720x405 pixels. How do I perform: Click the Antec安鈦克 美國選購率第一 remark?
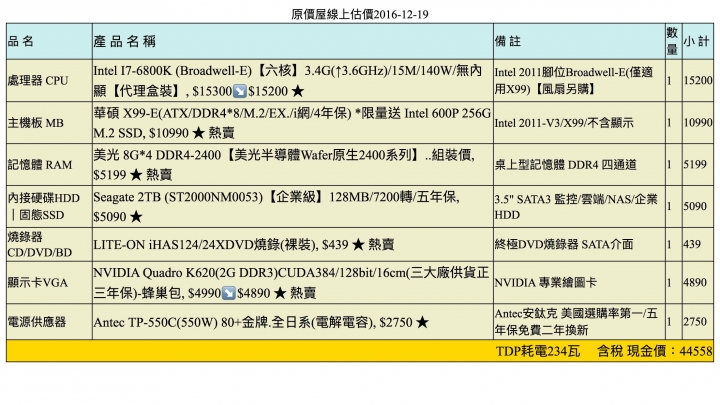click(x=576, y=322)
